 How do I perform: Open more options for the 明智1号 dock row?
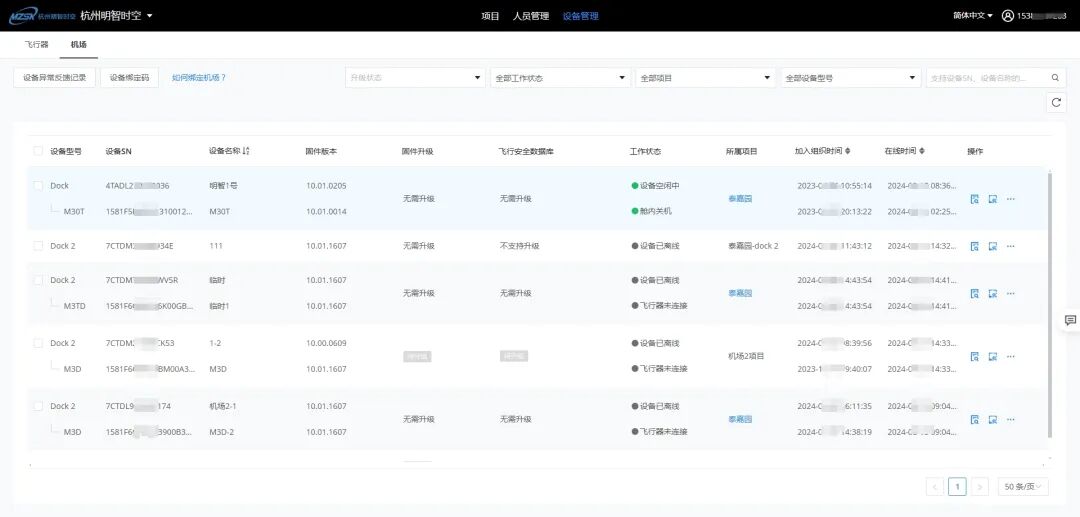click(1010, 199)
